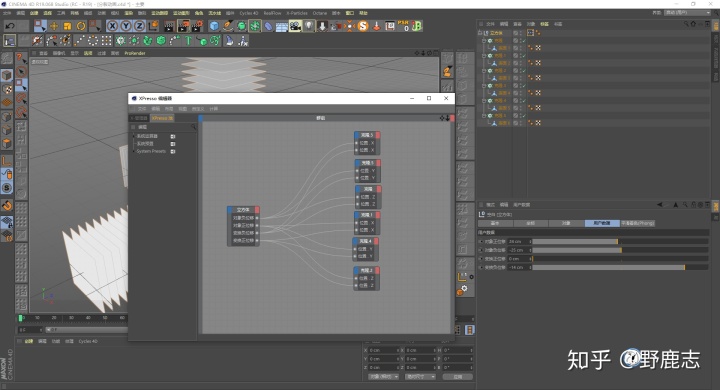The image size is (720, 390).
Task: Select the Rotate tool icon
Action: 81,26
